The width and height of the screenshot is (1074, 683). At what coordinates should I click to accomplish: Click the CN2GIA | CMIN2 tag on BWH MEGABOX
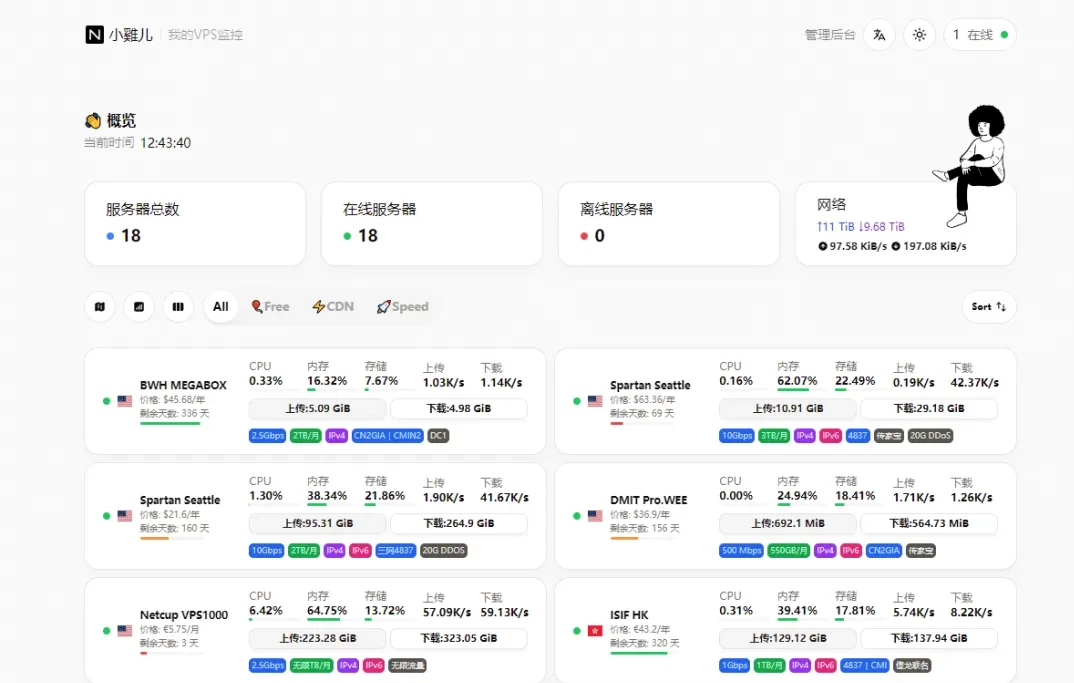[x=388, y=436]
